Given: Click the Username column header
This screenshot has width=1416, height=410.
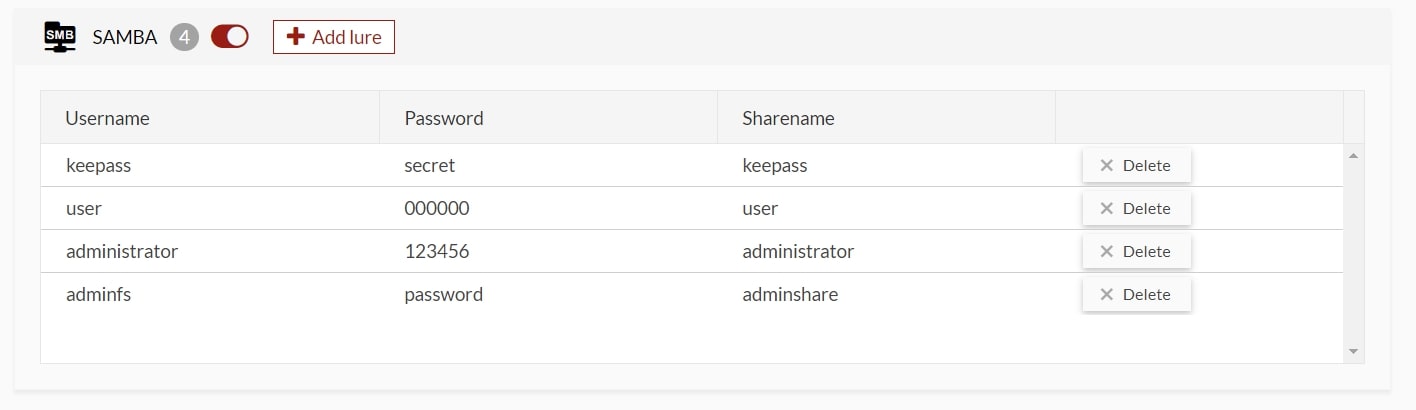Looking at the screenshot, I should pos(108,118).
